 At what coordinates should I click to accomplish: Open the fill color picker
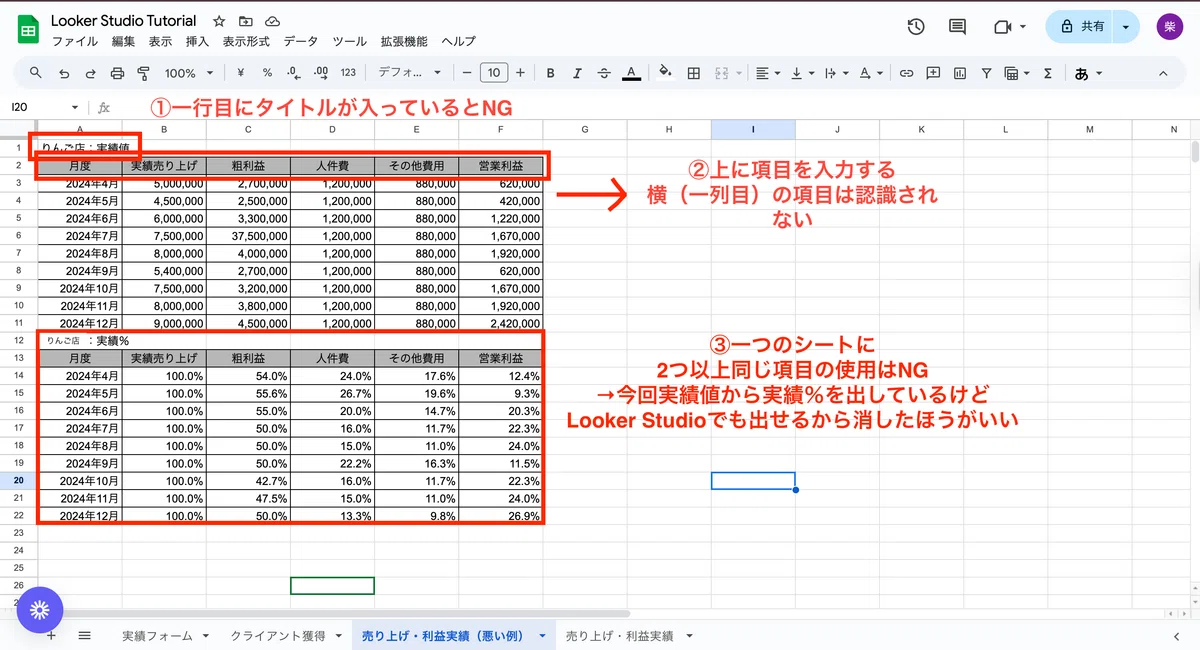click(666, 73)
